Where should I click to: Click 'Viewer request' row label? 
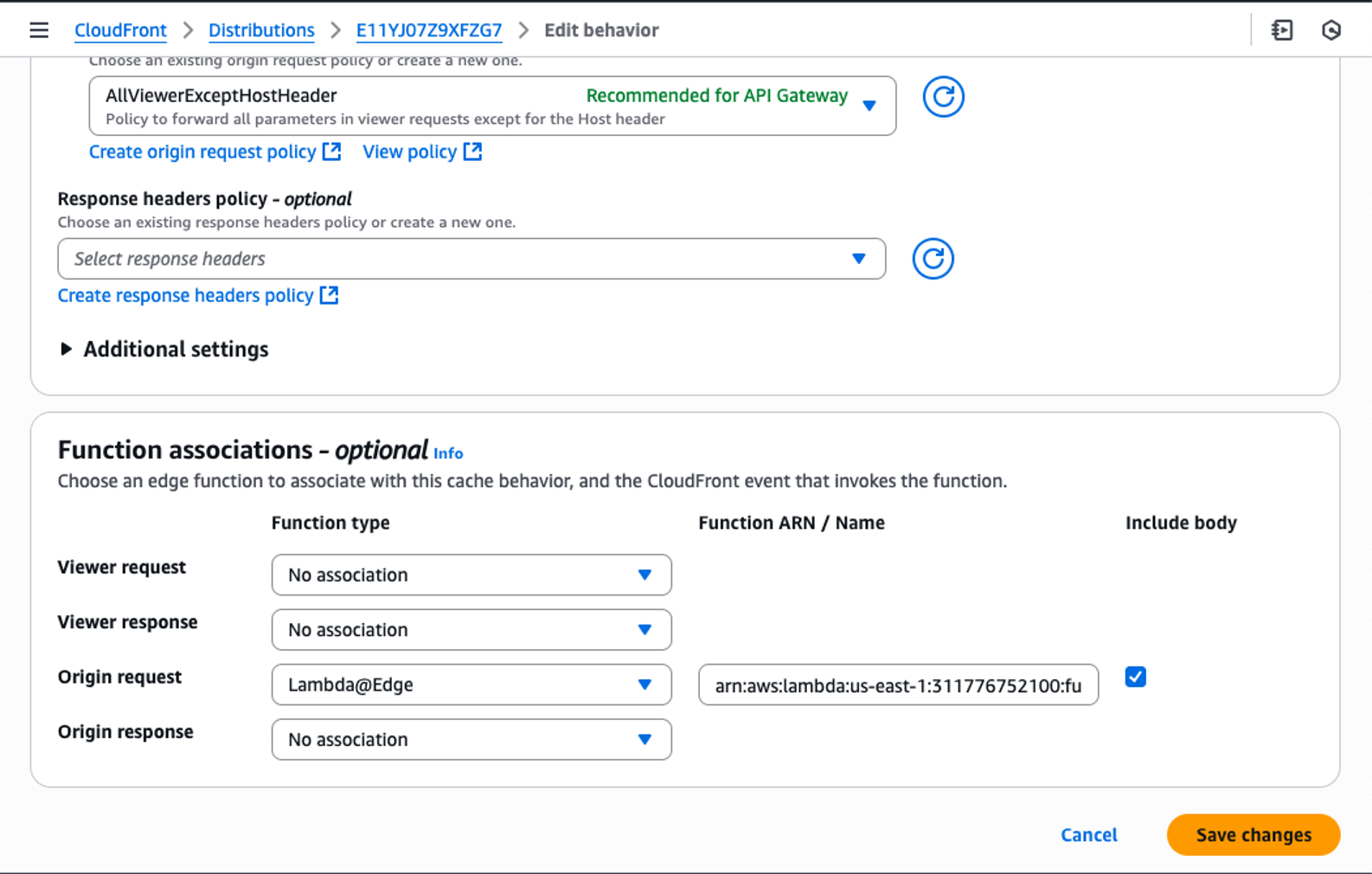coord(121,567)
